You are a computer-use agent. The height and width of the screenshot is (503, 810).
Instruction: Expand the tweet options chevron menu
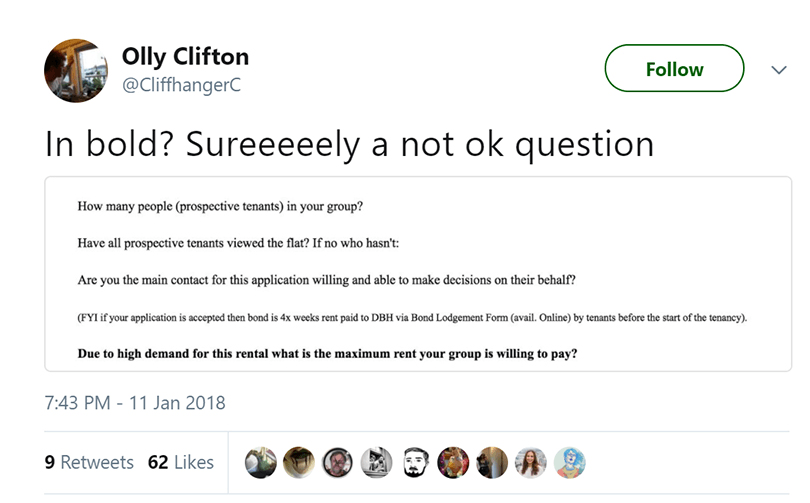point(778,70)
